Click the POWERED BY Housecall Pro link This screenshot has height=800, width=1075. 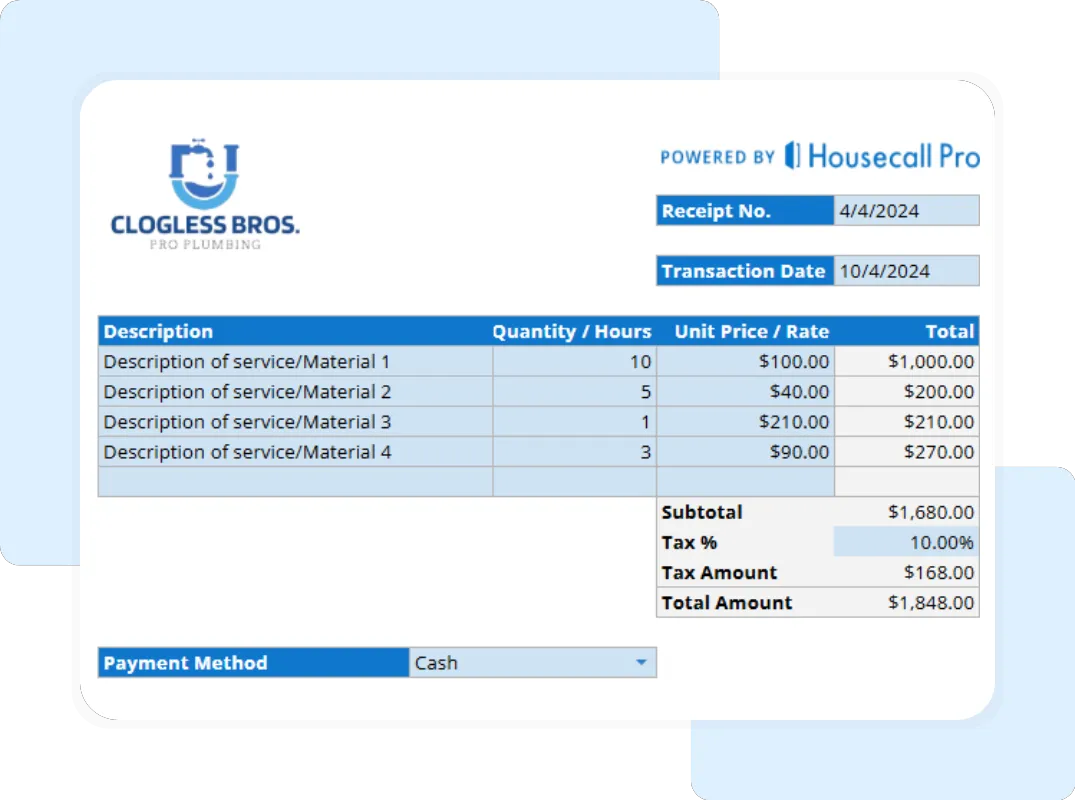coord(820,156)
